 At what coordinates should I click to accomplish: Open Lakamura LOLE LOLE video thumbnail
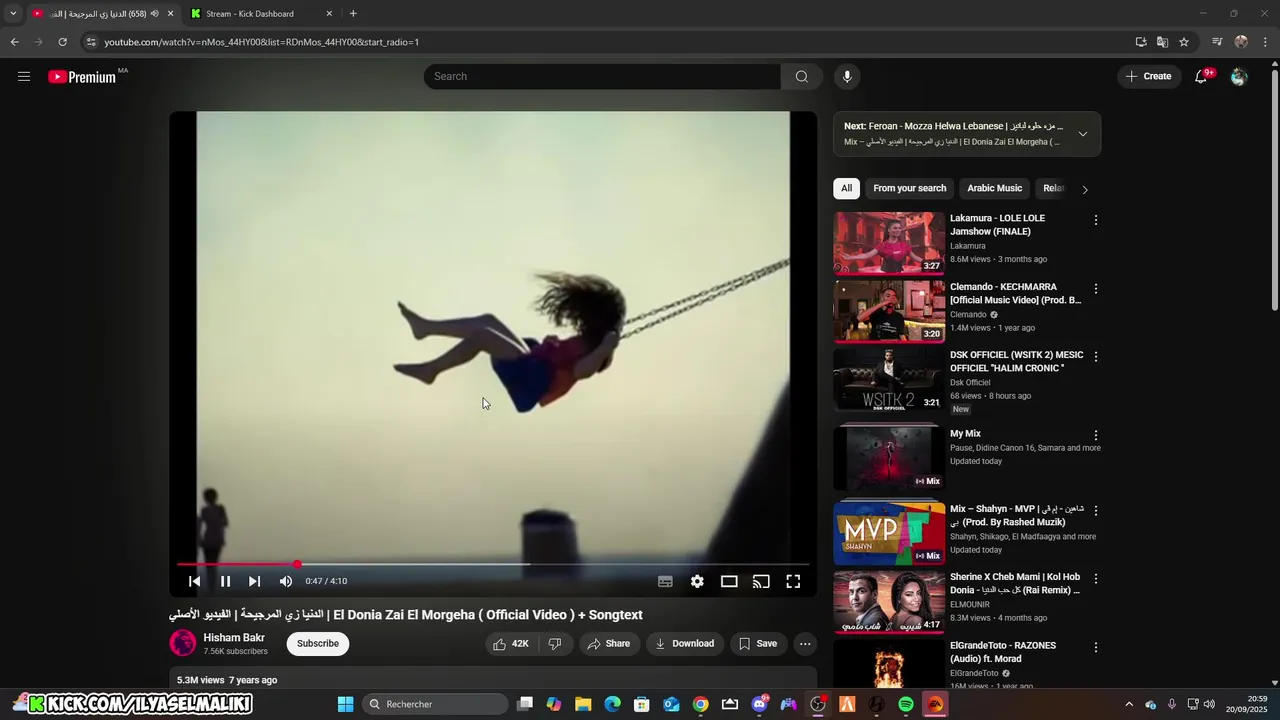[x=889, y=243]
